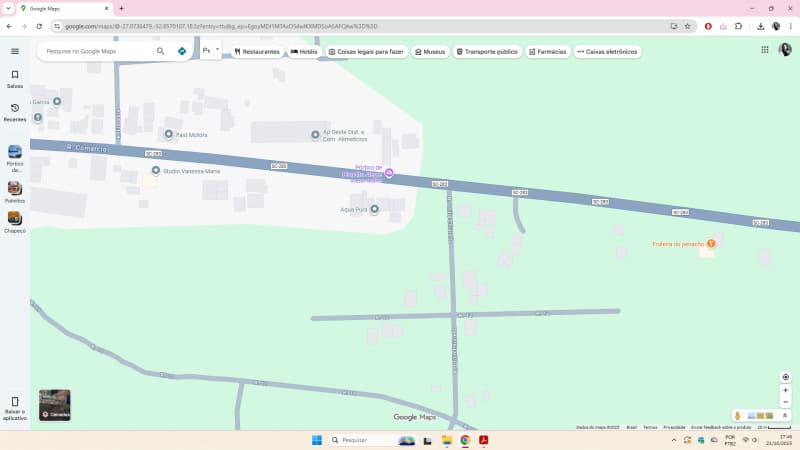Screen dimensions: 800x450
Task: Open Chrome downloads icon
Action: click(760, 26)
